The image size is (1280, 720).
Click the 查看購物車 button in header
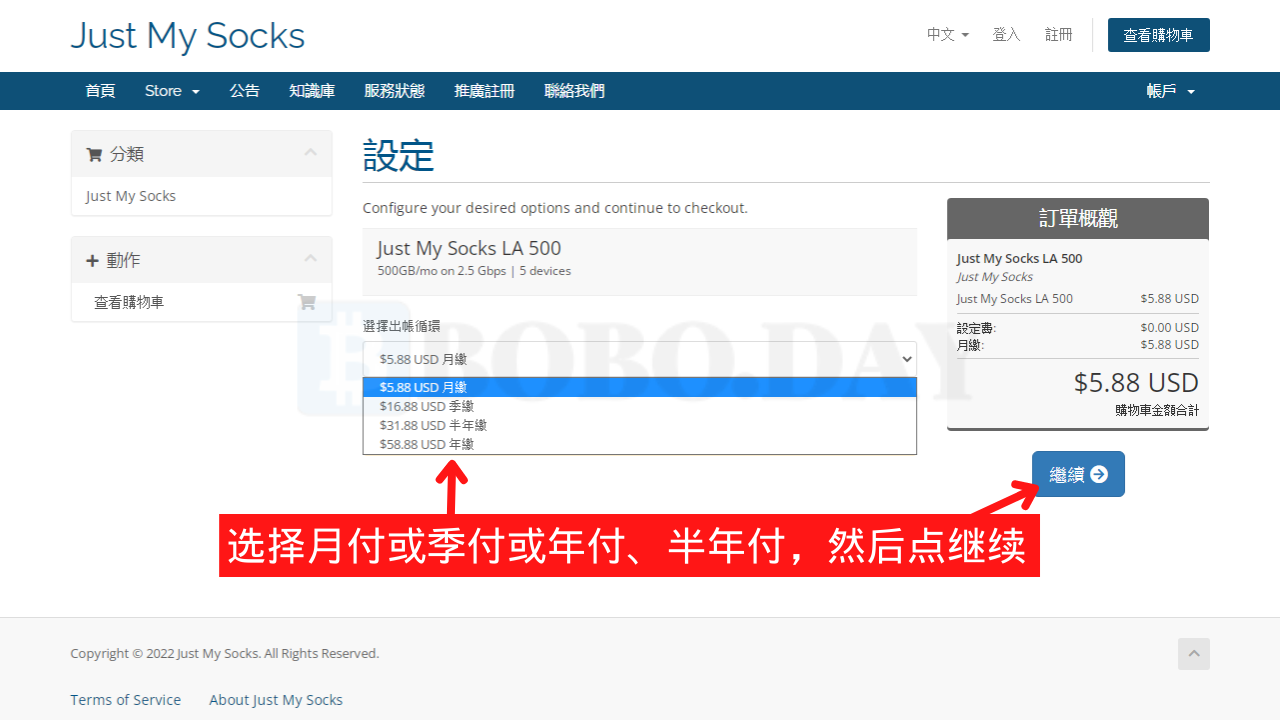click(1159, 35)
